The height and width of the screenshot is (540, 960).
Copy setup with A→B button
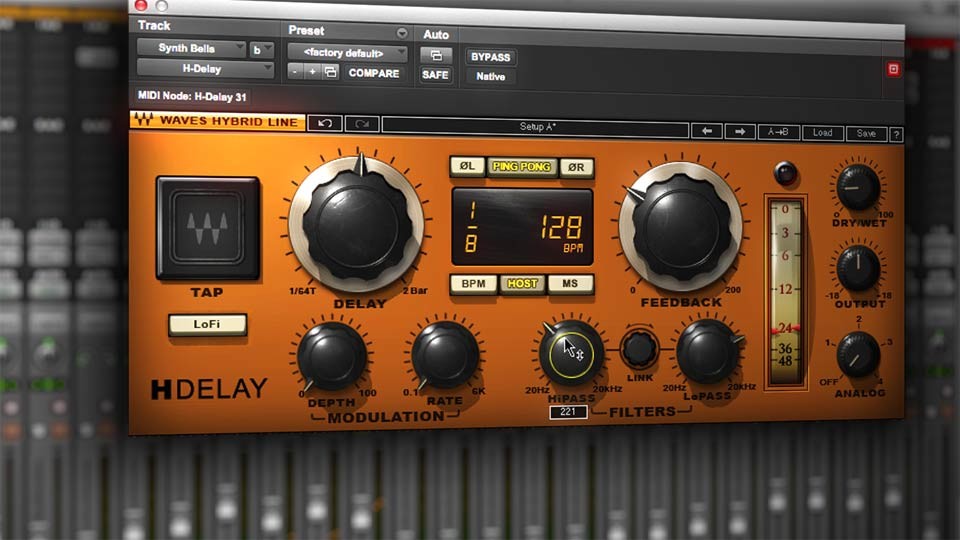pos(778,132)
